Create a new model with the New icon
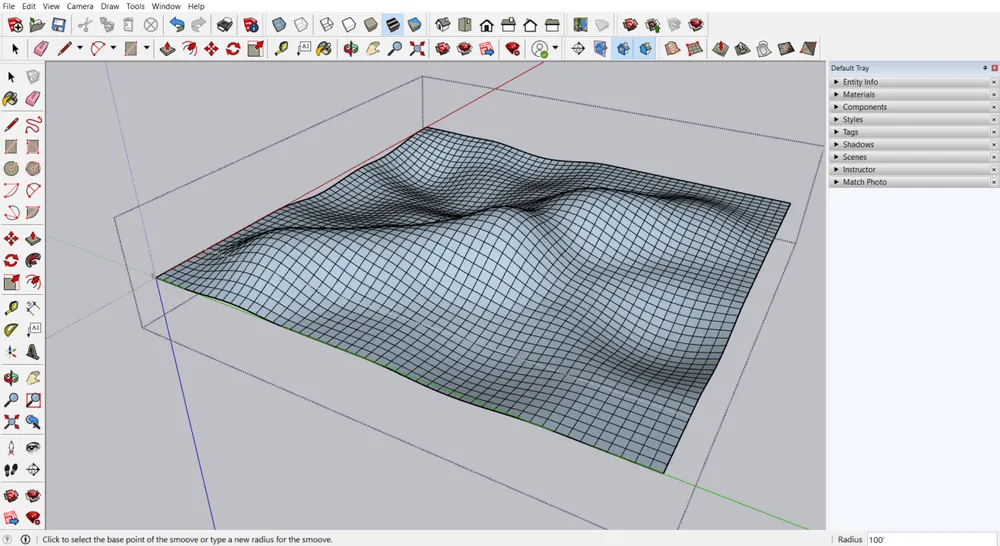The width and height of the screenshot is (1000, 546). coord(15,25)
